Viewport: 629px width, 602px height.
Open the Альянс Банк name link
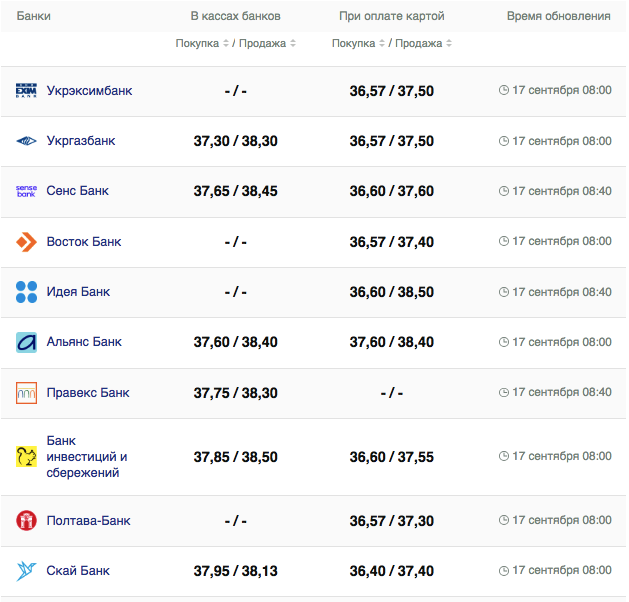(84, 342)
